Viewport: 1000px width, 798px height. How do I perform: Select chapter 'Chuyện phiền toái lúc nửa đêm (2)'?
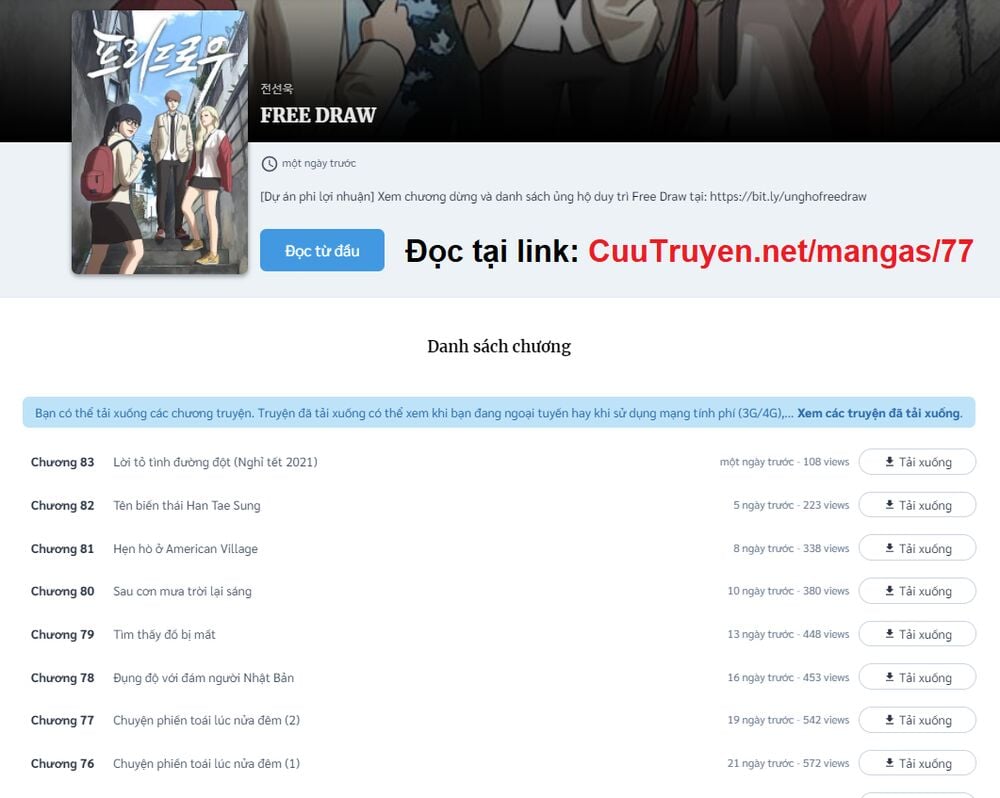[x=206, y=720]
